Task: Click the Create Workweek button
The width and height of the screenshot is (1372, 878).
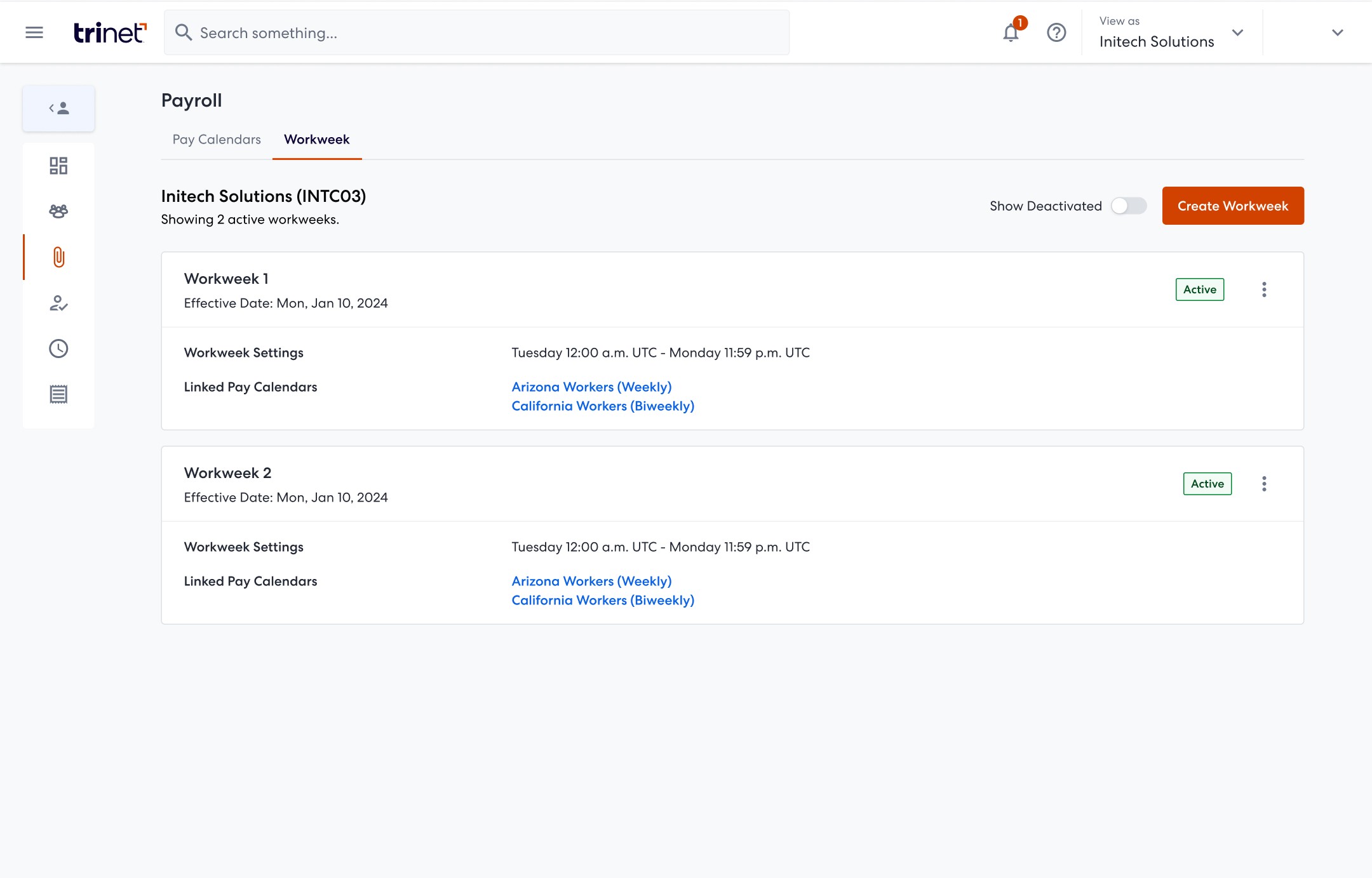Action: [x=1232, y=206]
